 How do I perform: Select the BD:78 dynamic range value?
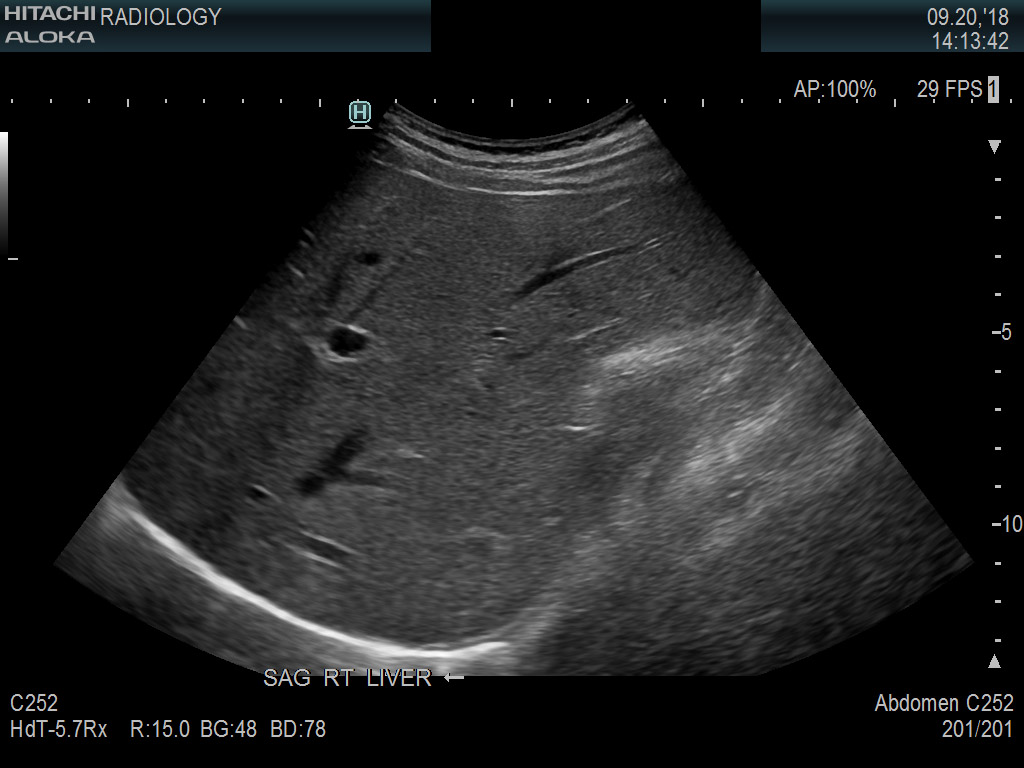298,730
